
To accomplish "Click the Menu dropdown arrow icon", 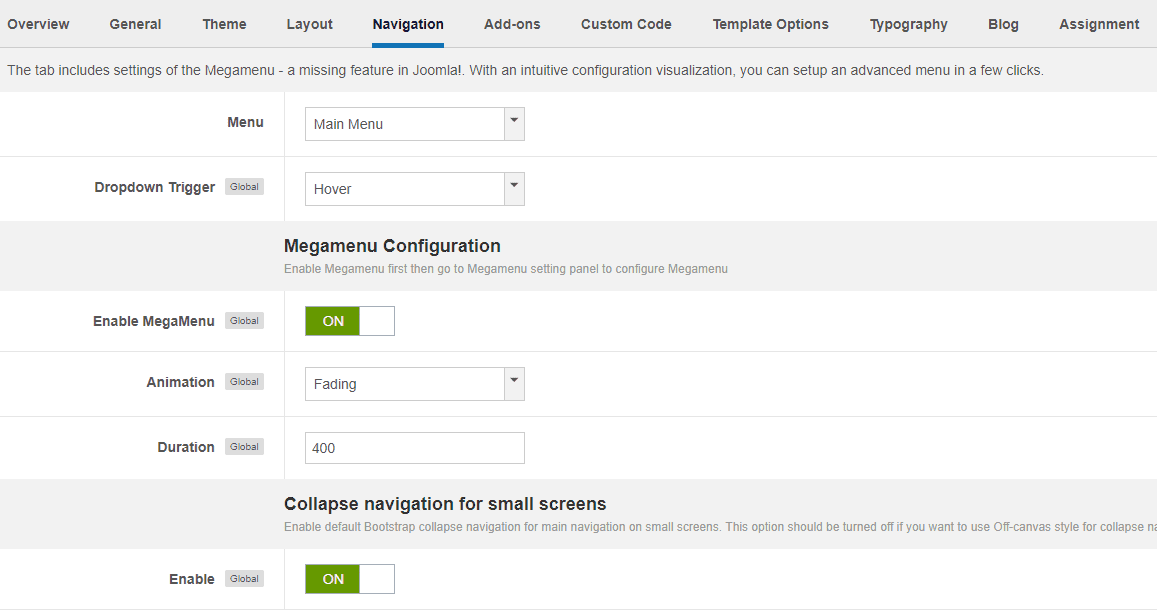I will click(514, 123).
